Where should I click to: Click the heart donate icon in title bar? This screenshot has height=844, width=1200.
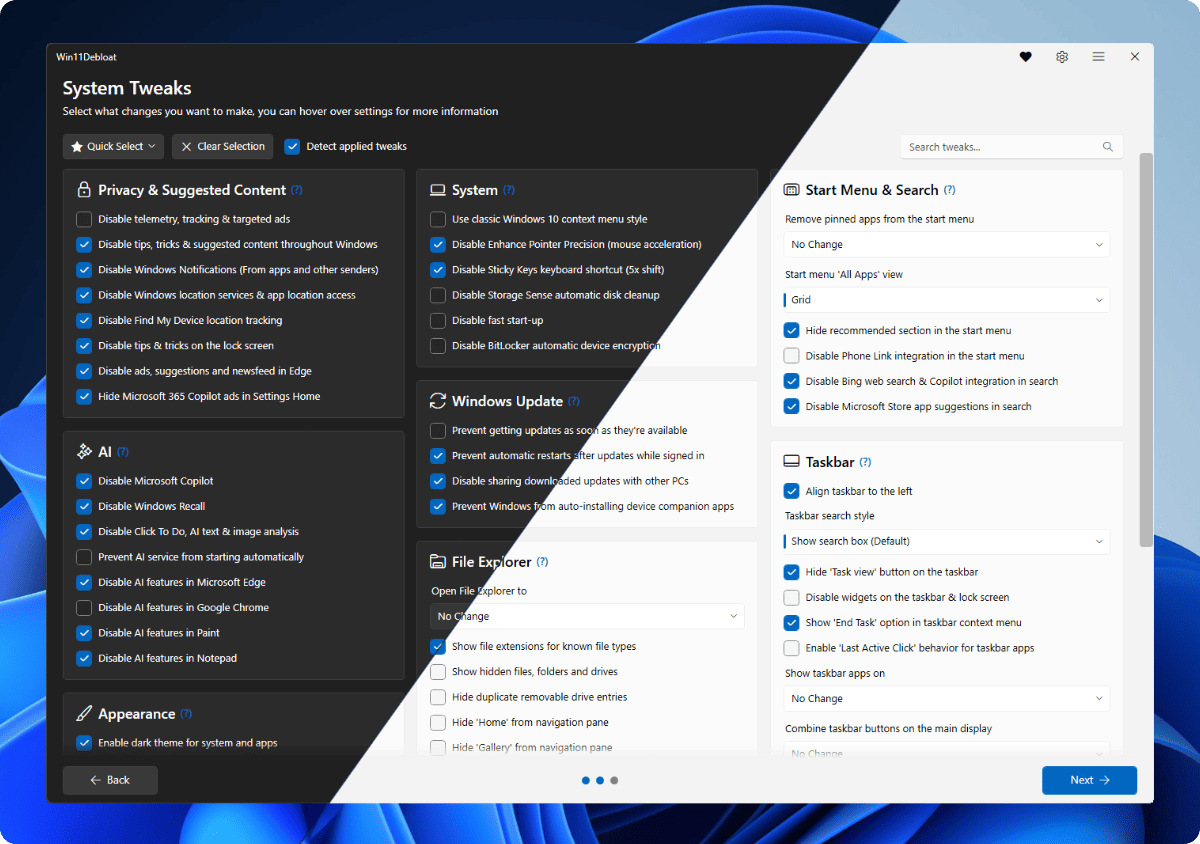coord(1025,57)
